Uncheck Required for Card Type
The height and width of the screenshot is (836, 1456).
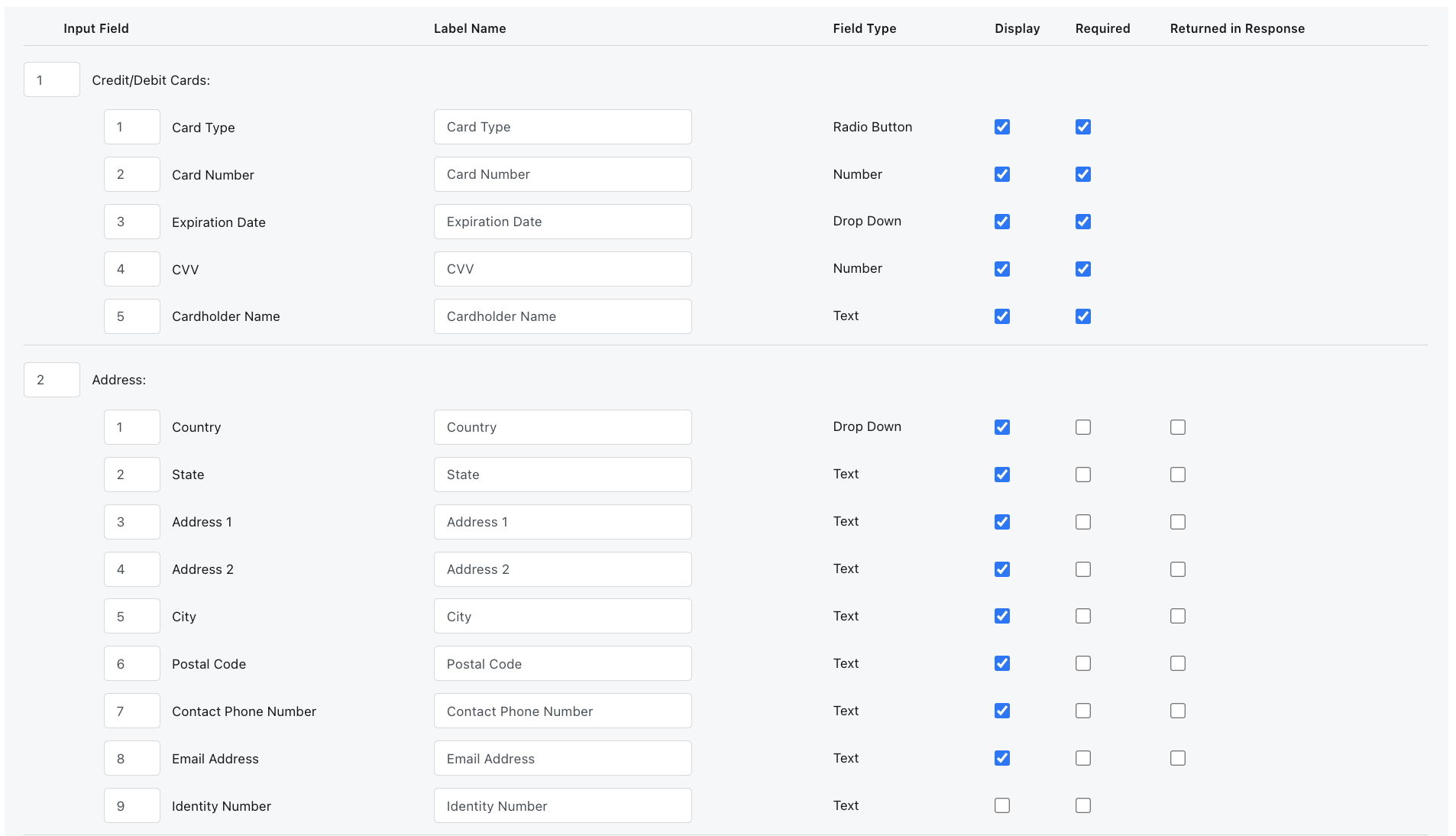[x=1083, y=127]
